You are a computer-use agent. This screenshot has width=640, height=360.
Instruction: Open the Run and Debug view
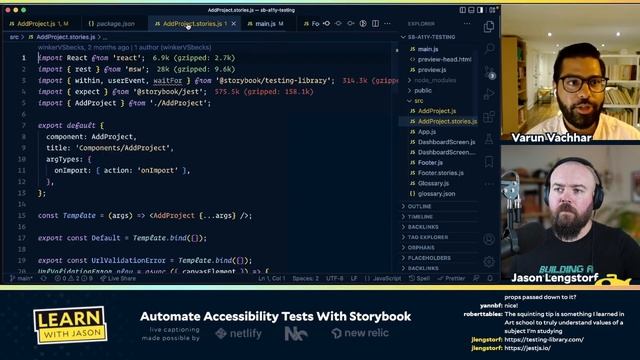tap(489, 94)
